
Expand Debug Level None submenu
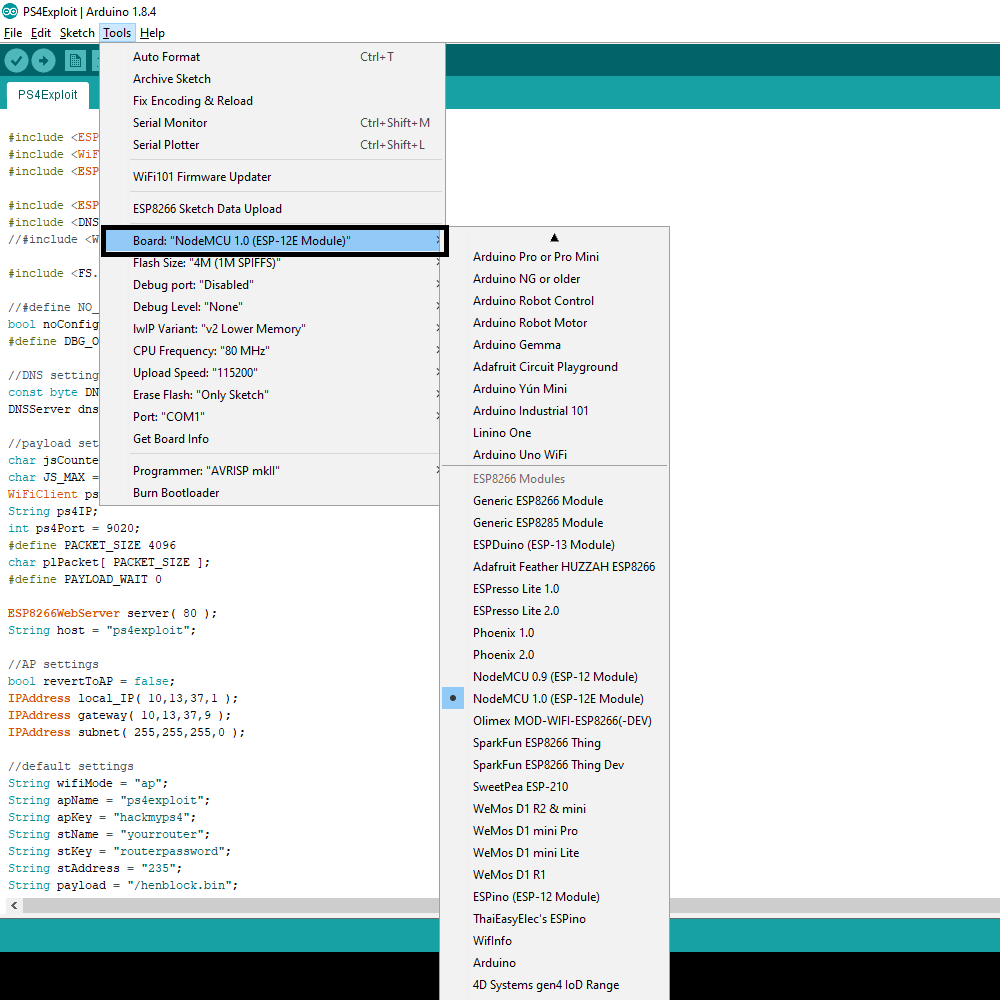(x=272, y=307)
